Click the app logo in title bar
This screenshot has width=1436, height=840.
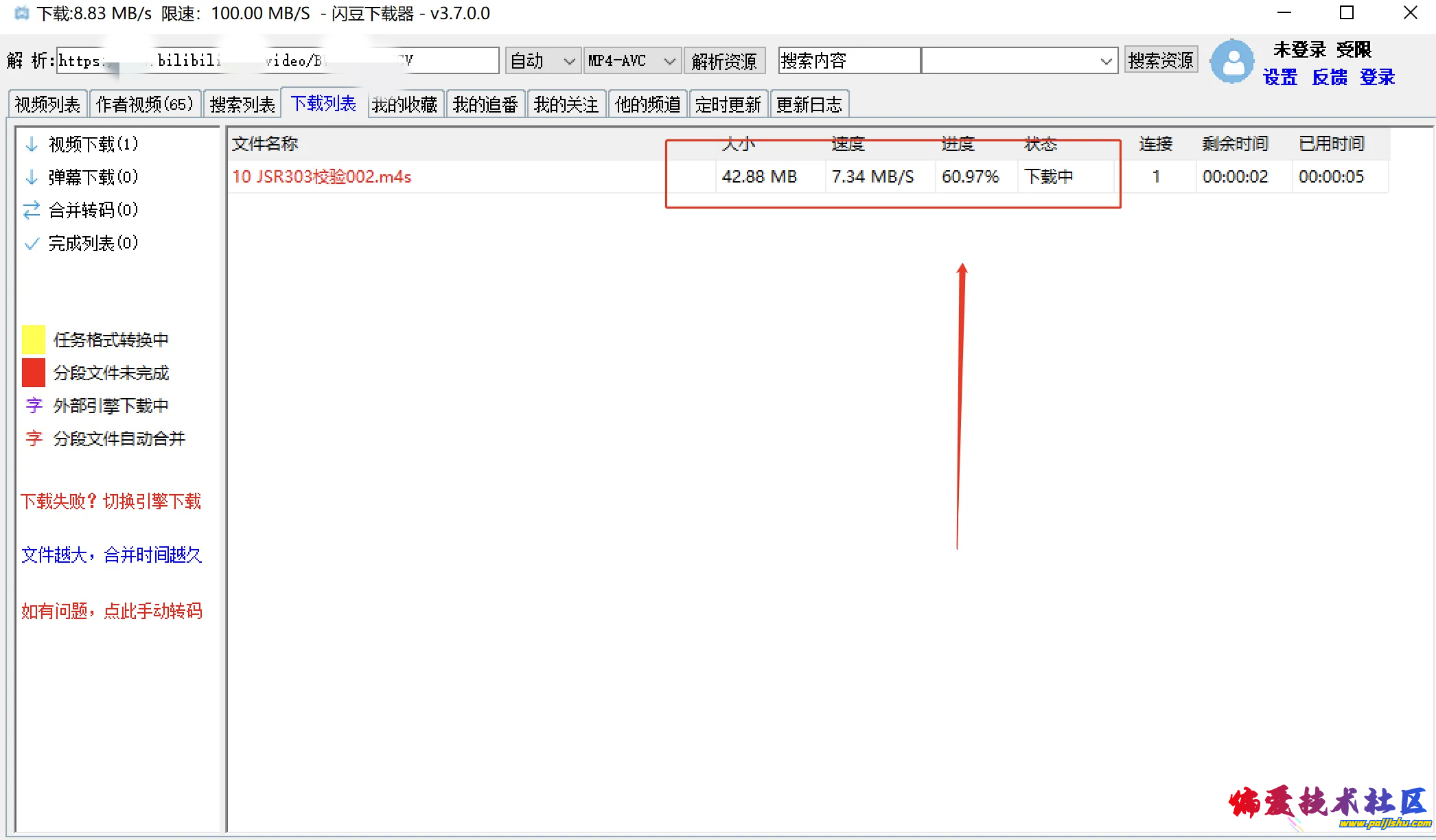tap(21, 13)
